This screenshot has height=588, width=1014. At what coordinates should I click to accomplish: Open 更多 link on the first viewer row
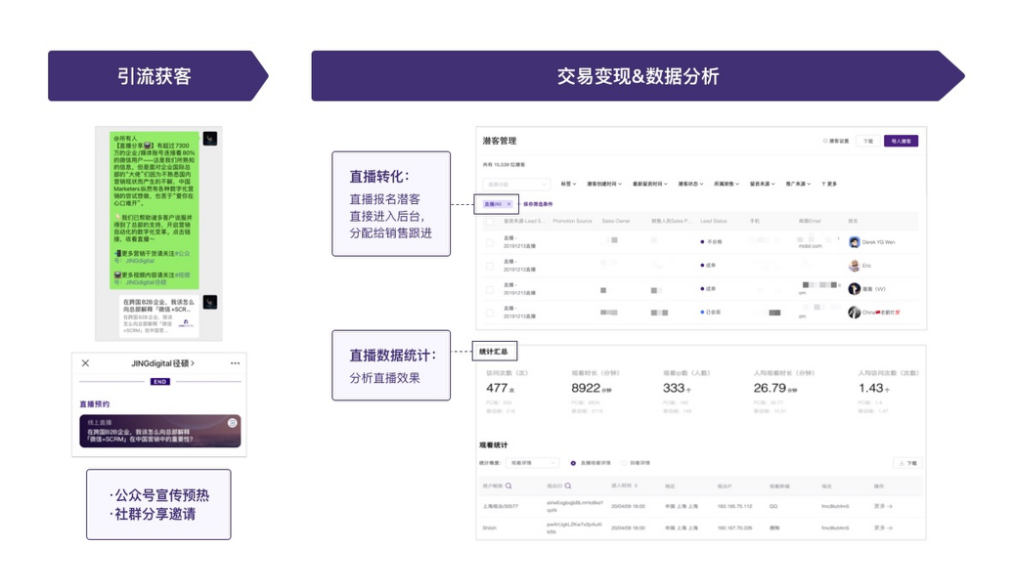883,506
